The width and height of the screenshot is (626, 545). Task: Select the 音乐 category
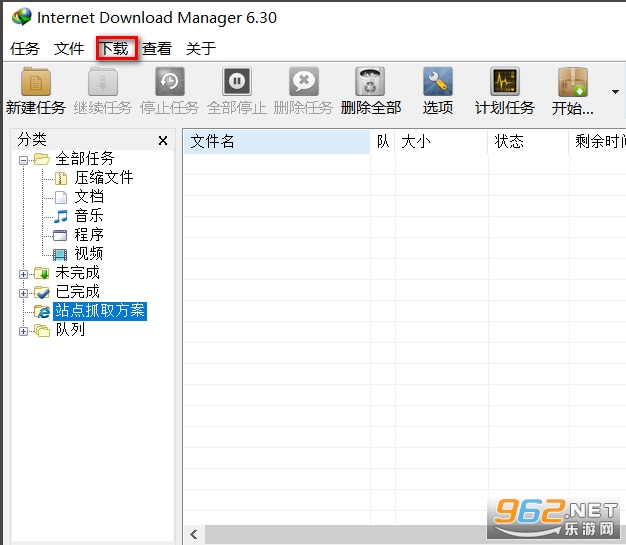pyautogui.click(x=89, y=216)
